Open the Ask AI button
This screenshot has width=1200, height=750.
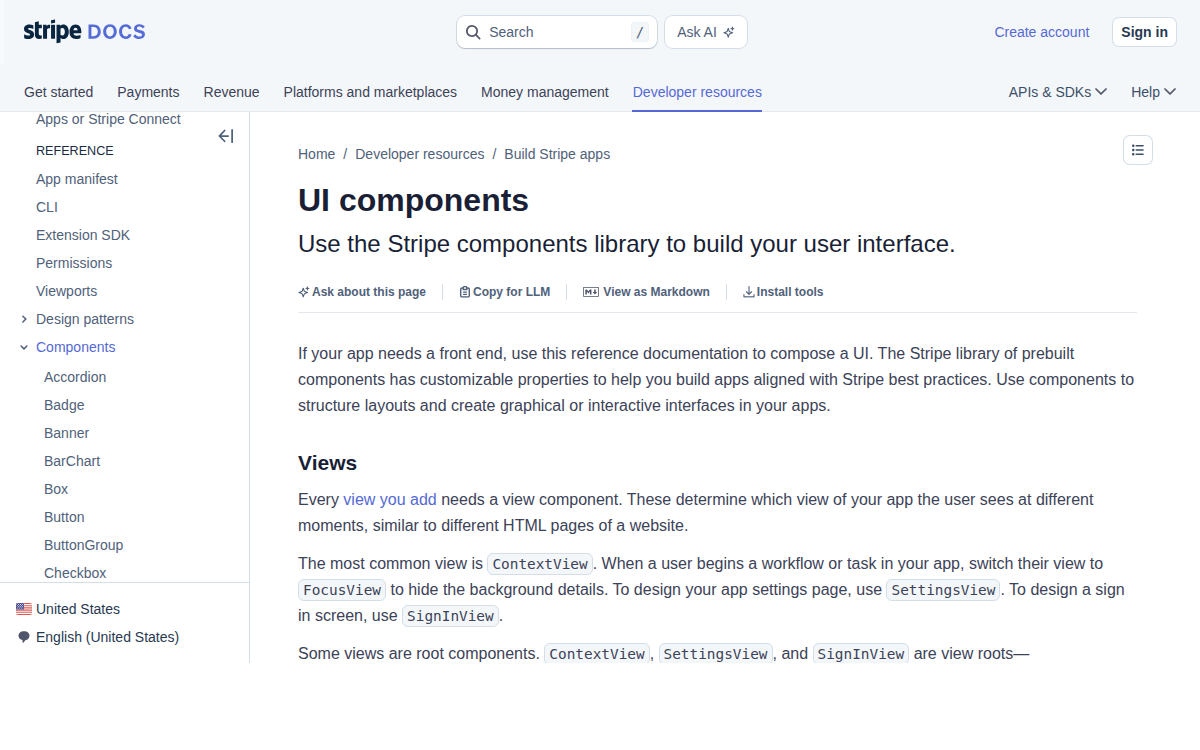[706, 32]
